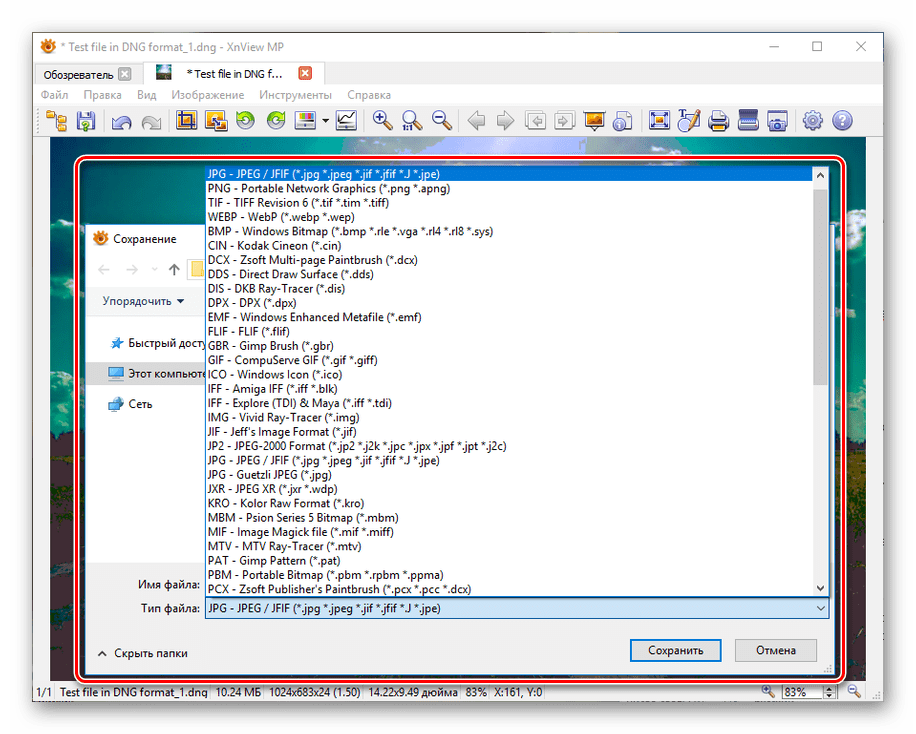Close the Test file in DNG tab
916x734 pixels.
(x=305, y=73)
